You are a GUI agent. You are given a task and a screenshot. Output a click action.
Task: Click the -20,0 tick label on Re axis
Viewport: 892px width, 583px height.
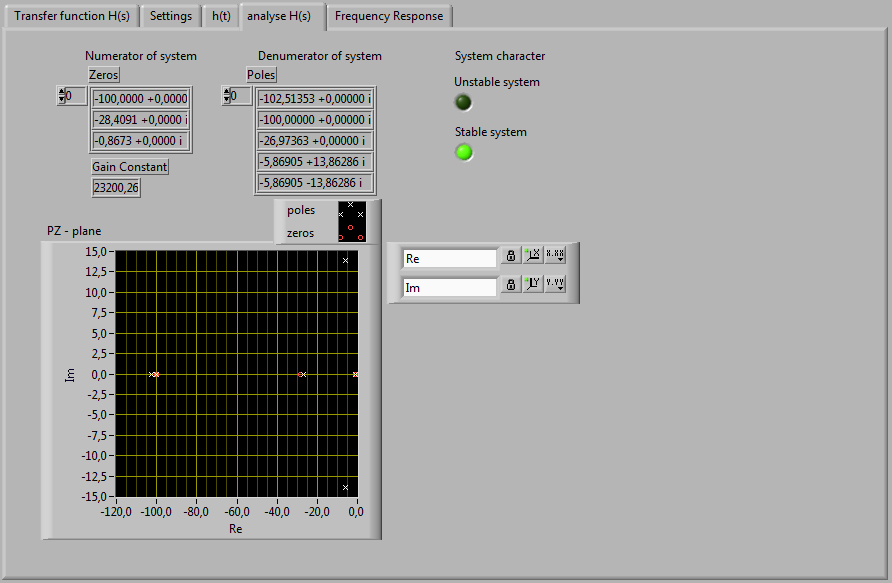(x=317, y=512)
